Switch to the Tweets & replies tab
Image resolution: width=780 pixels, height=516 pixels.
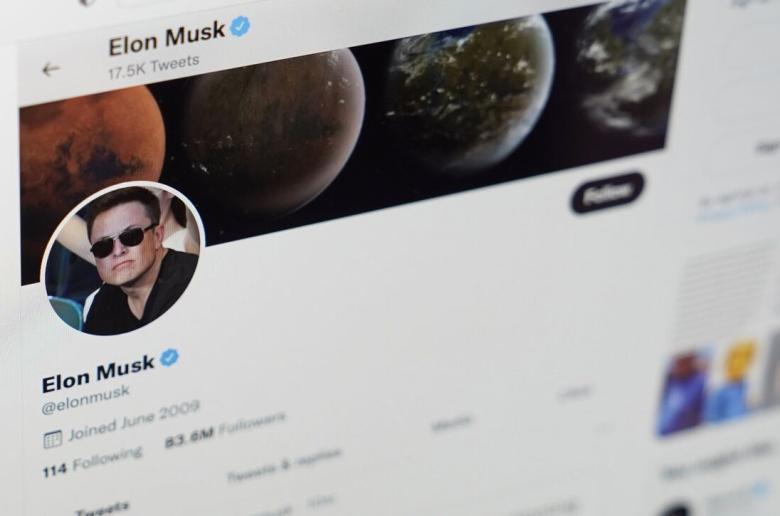(285, 466)
